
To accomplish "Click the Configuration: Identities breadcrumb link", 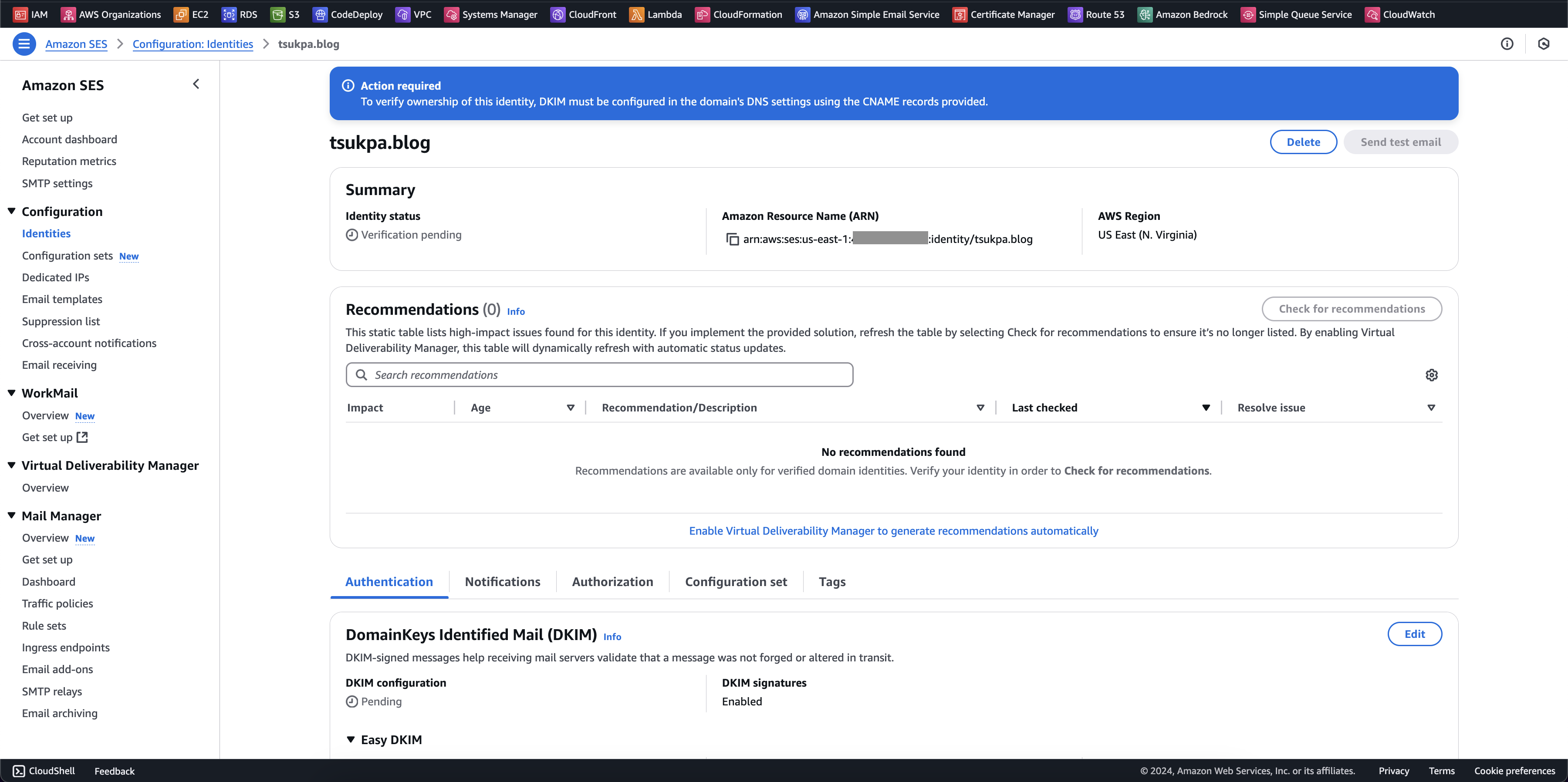I will coord(193,44).
